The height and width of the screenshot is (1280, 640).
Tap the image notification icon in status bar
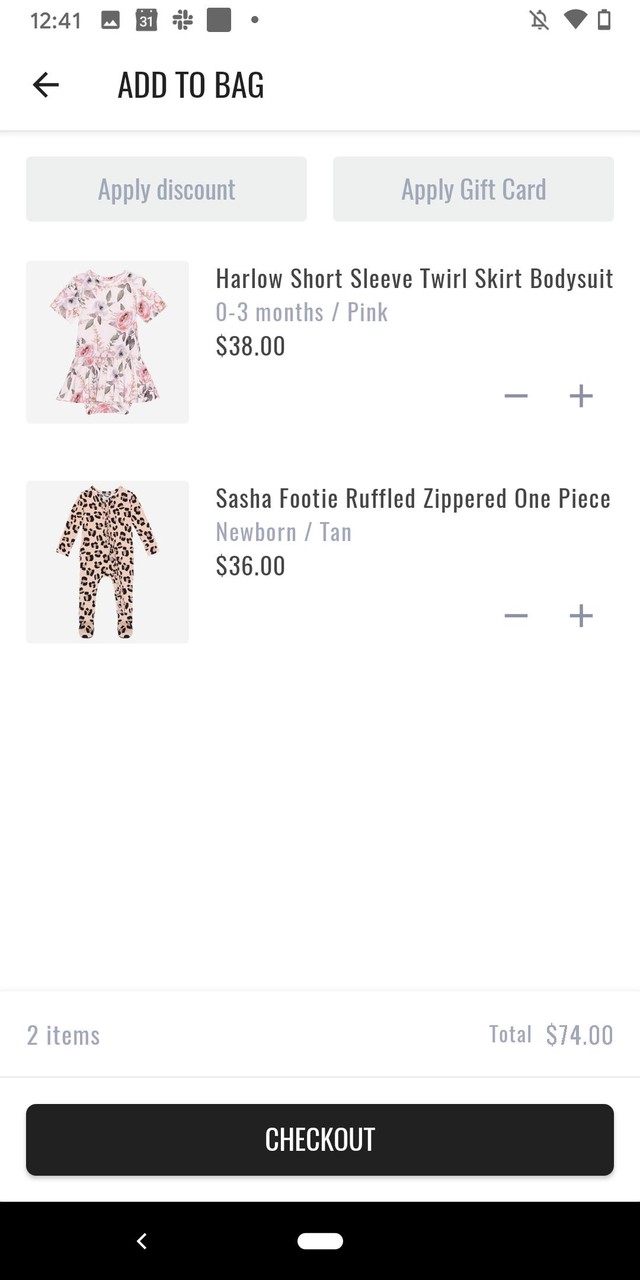point(111,20)
